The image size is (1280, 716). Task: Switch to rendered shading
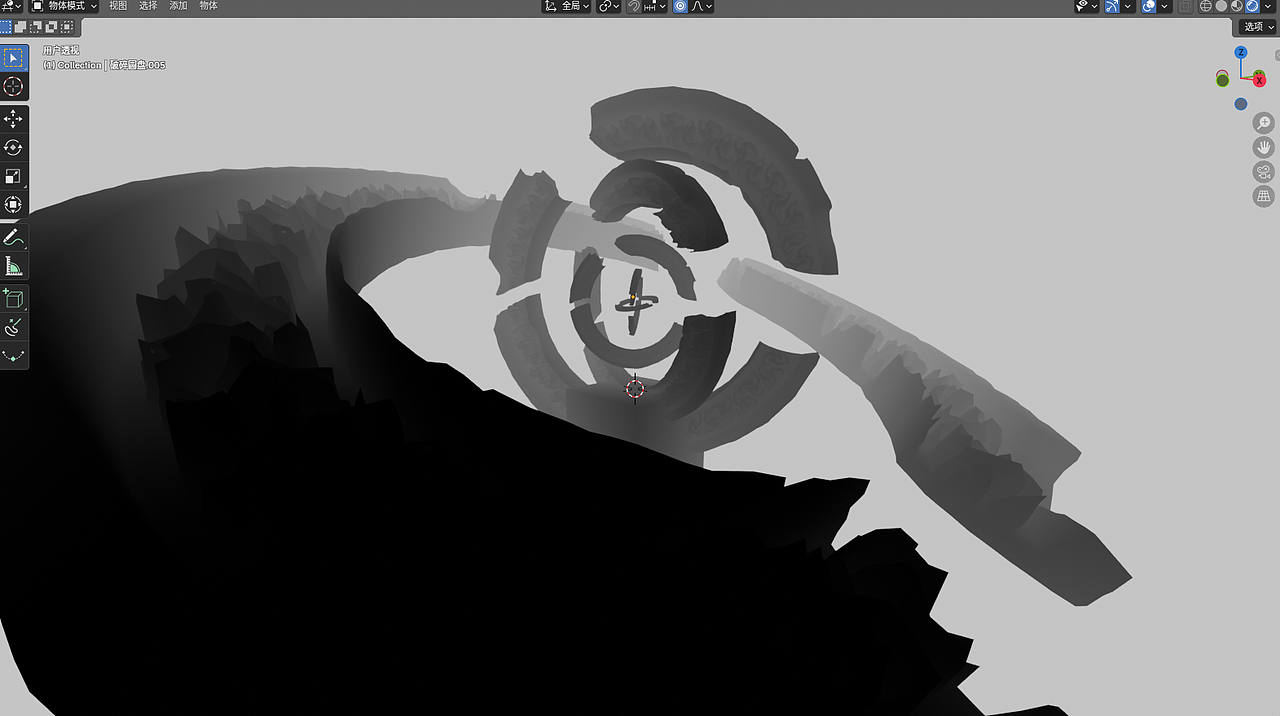pos(1252,6)
